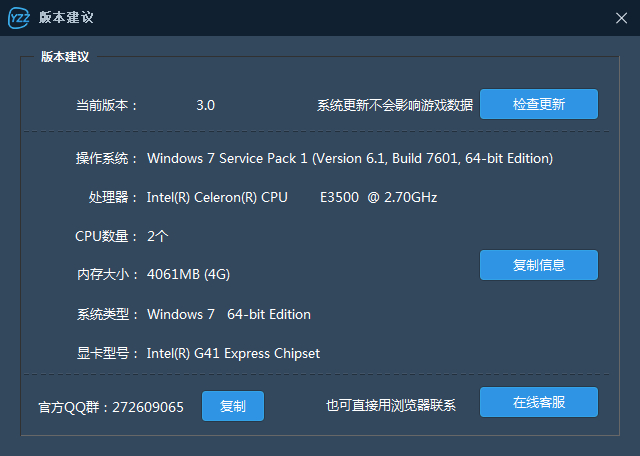Click the 系统类型 label
This screenshot has width=640, height=456.
coord(107,314)
